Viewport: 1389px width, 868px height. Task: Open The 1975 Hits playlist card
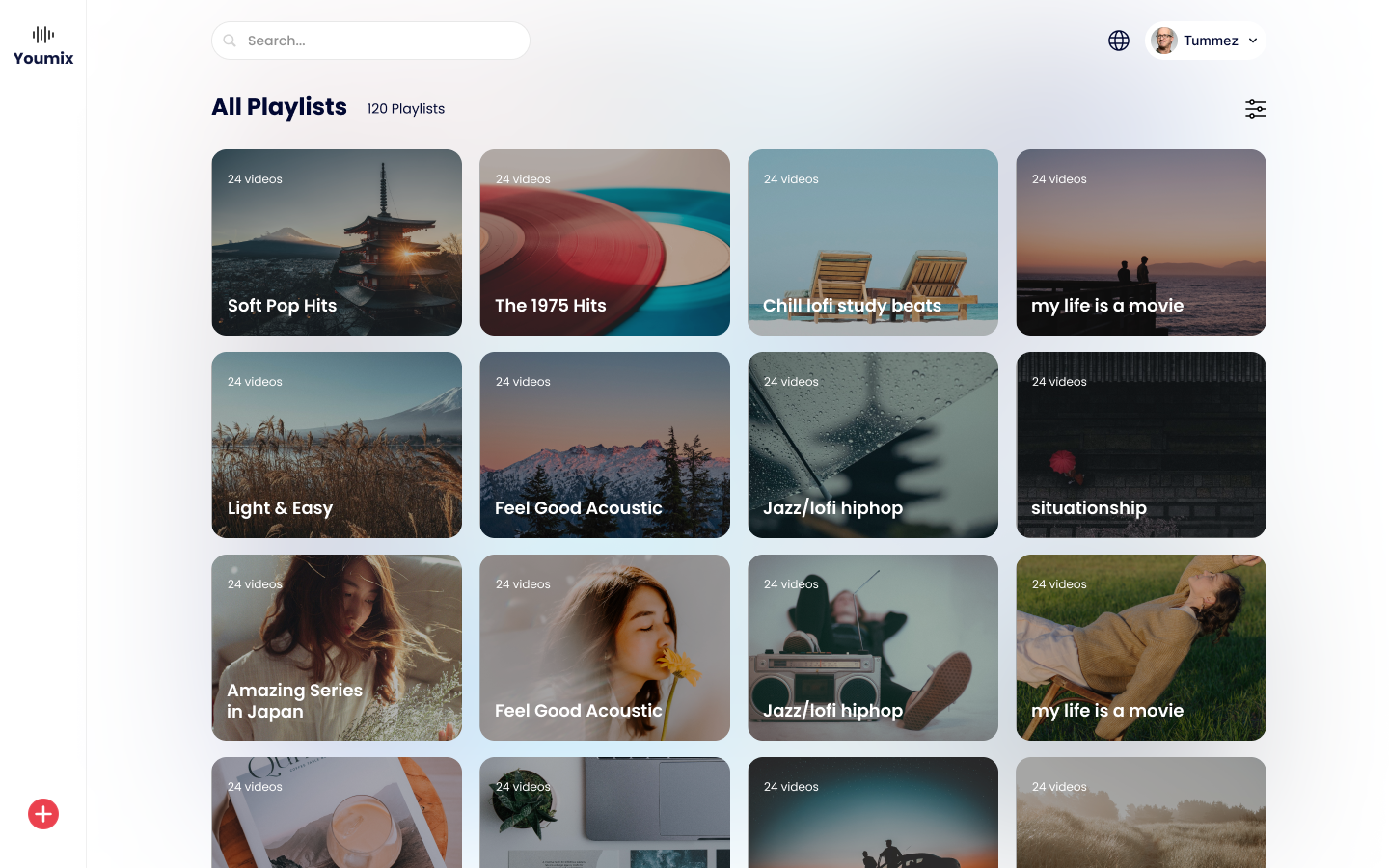click(x=605, y=242)
